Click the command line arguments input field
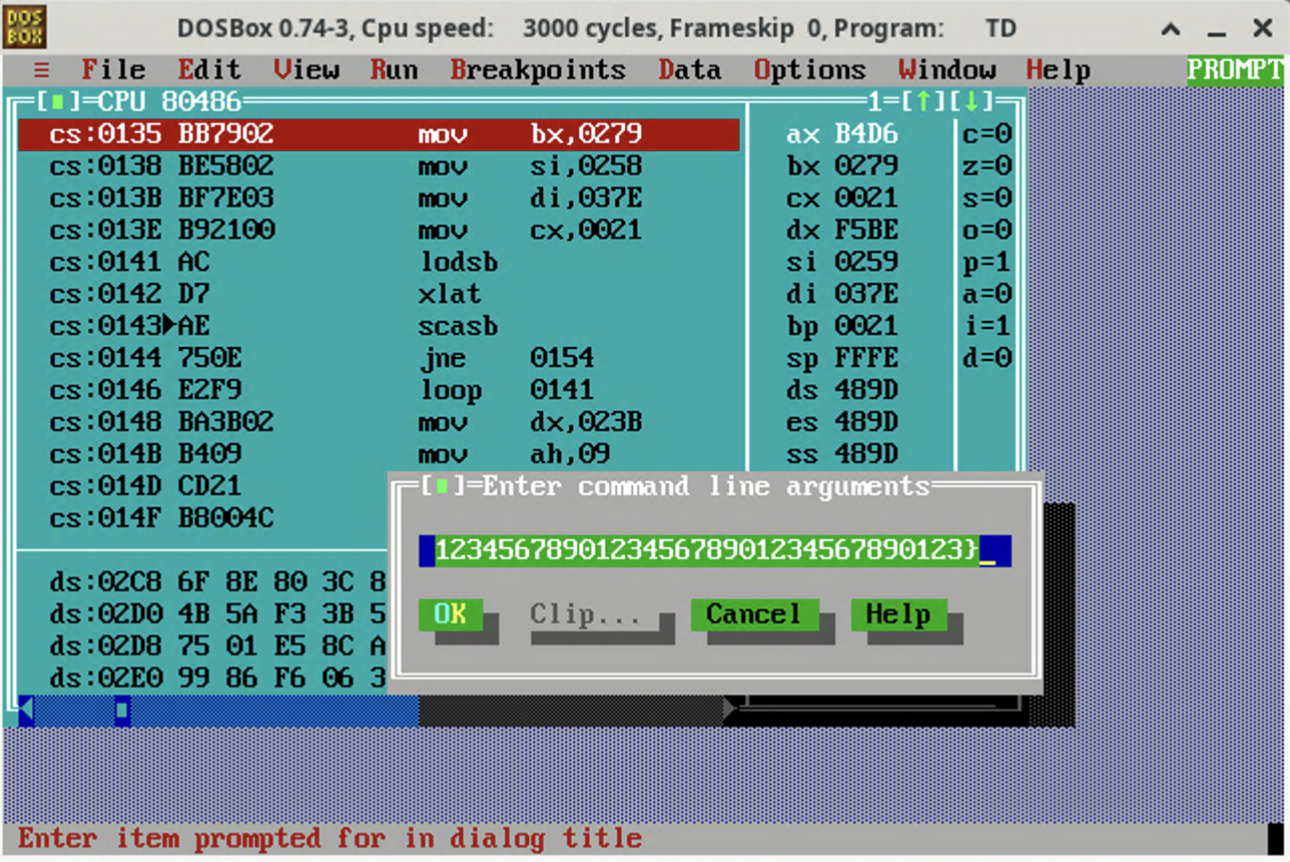Screen dimensions: 1290x862 pos(715,550)
